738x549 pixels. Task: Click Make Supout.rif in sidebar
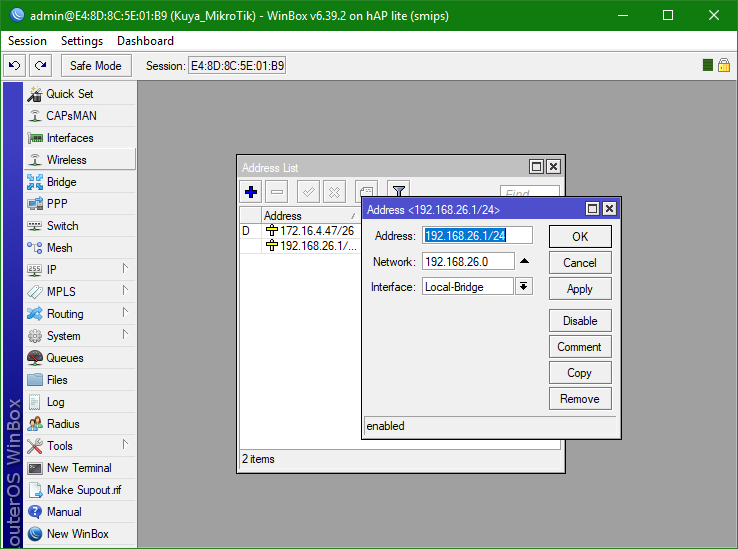(80, 490)
